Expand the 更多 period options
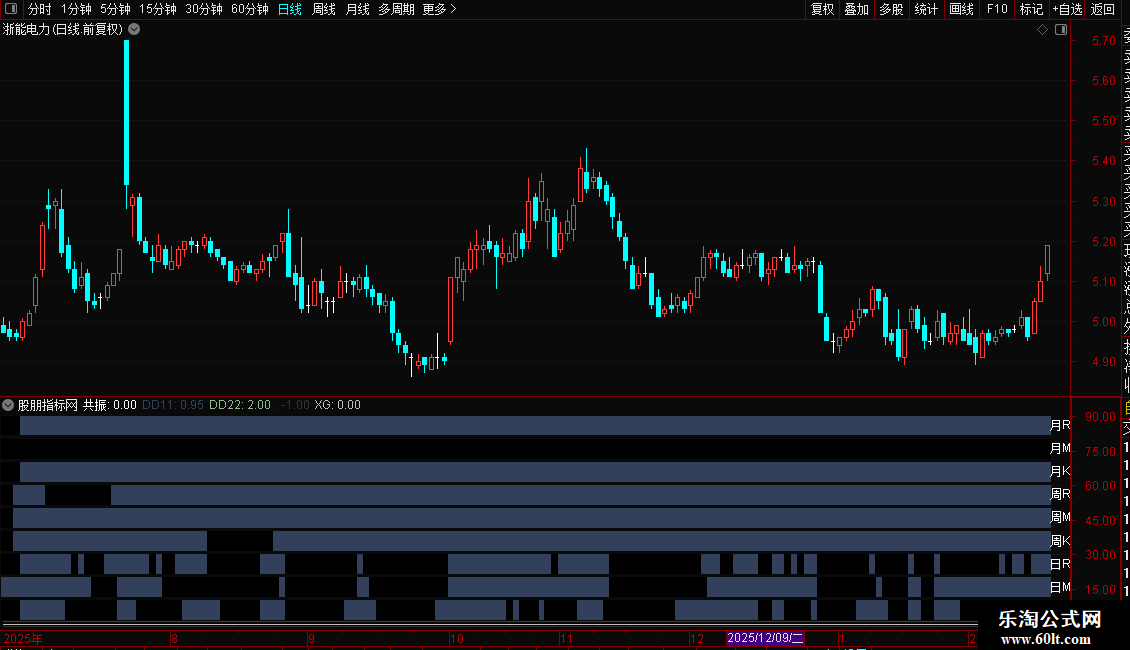 (x=440, y=9)
